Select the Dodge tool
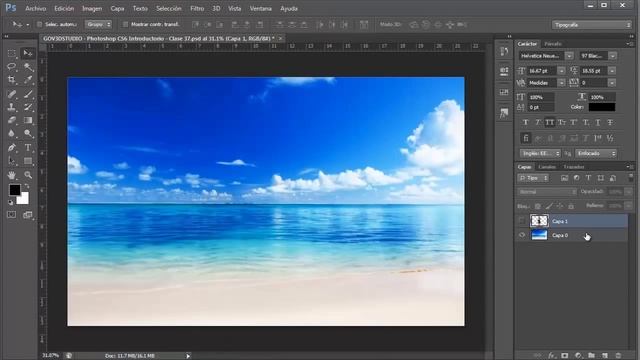The height and width of the screenshot is (360, 640). point(28,133)
